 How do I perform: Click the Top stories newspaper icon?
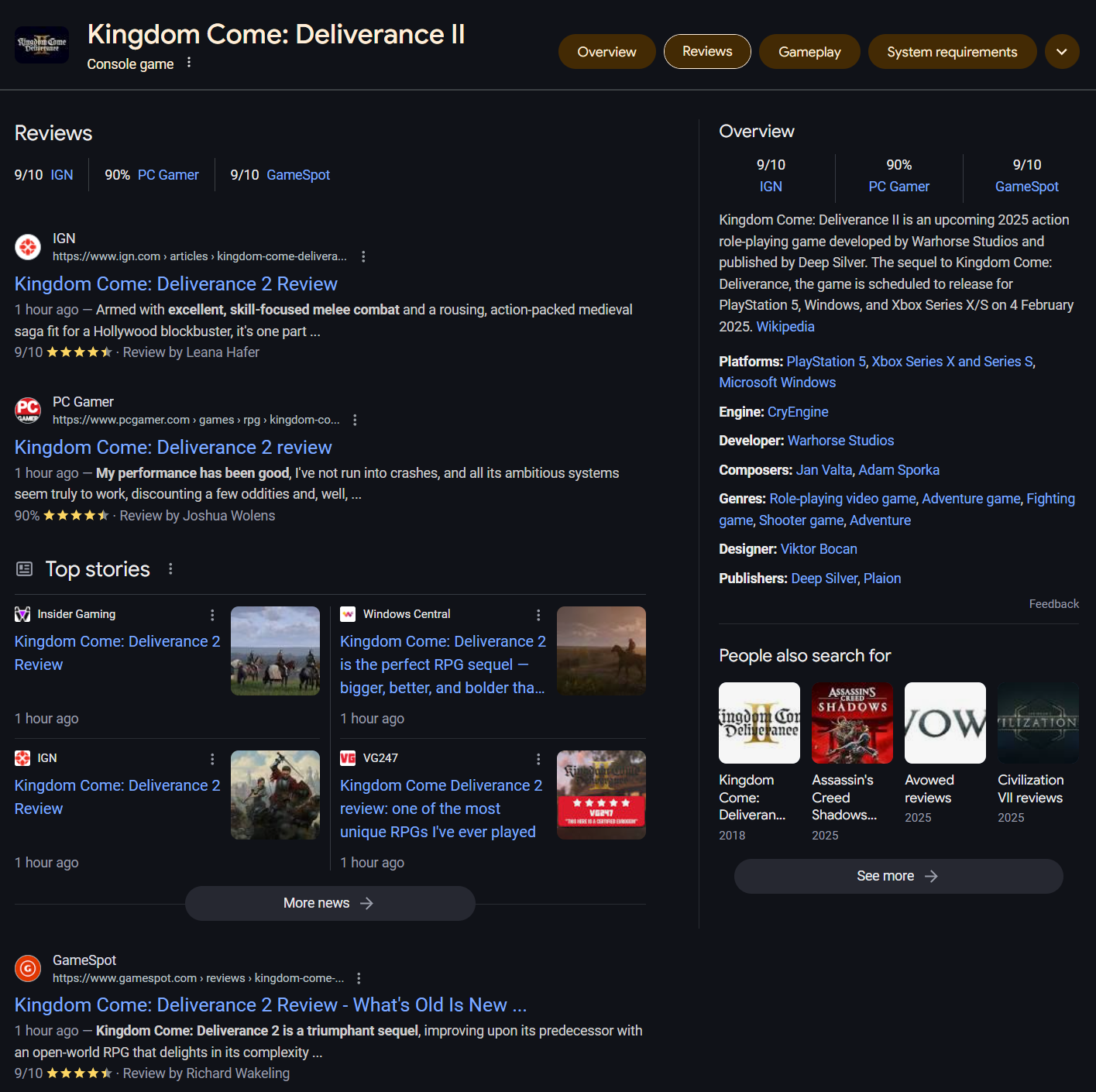25,569
